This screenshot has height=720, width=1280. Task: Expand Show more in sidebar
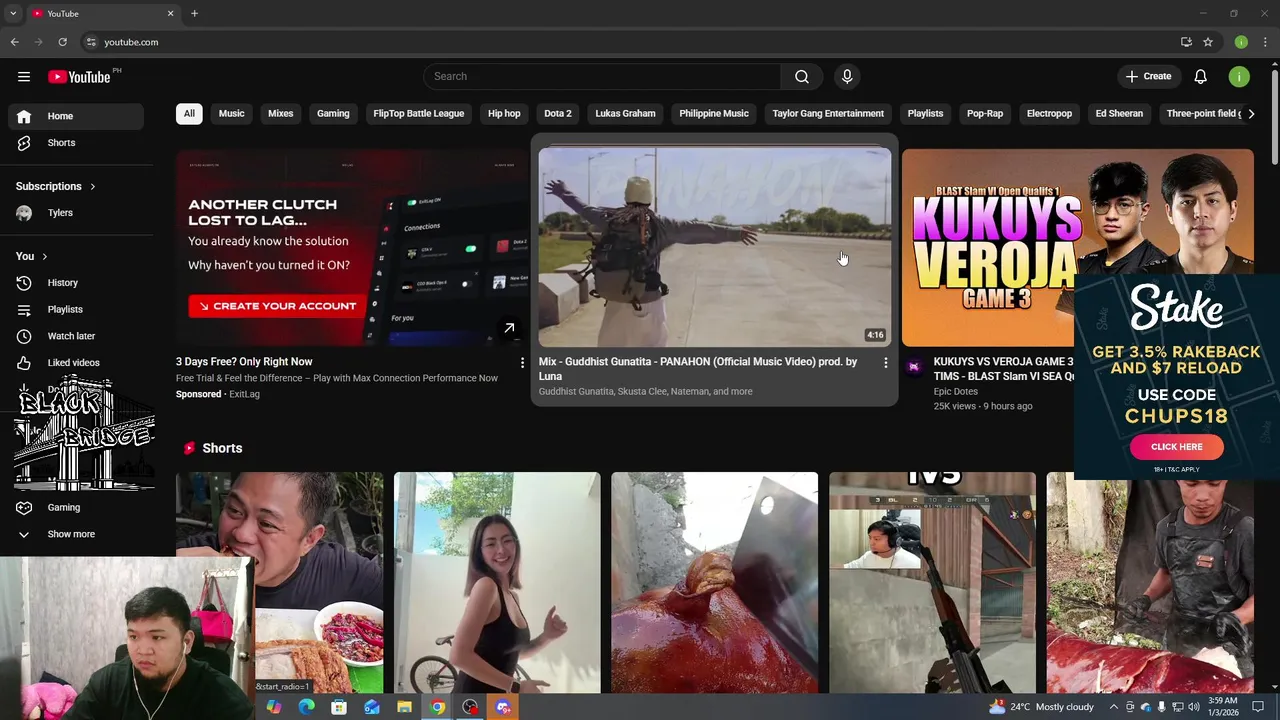pos(76,534)
